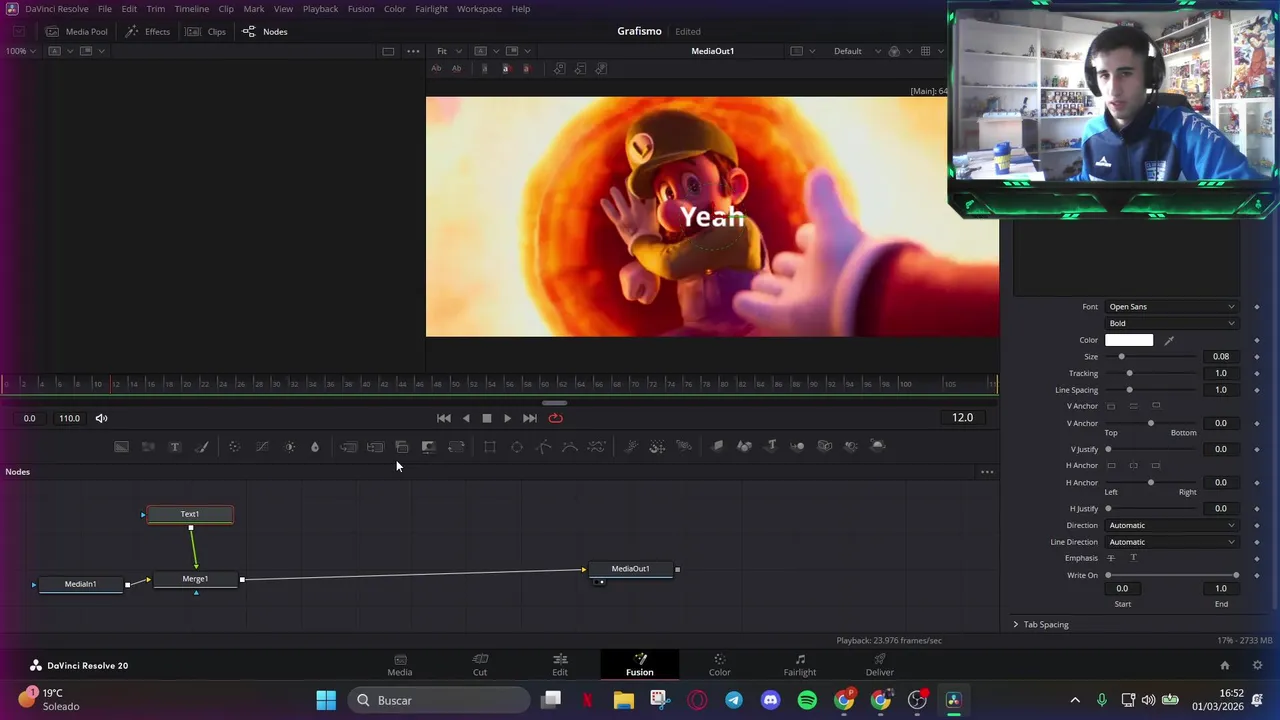Set V Anchor to top icon
1280x720 pixels.
coord(1111,406)
